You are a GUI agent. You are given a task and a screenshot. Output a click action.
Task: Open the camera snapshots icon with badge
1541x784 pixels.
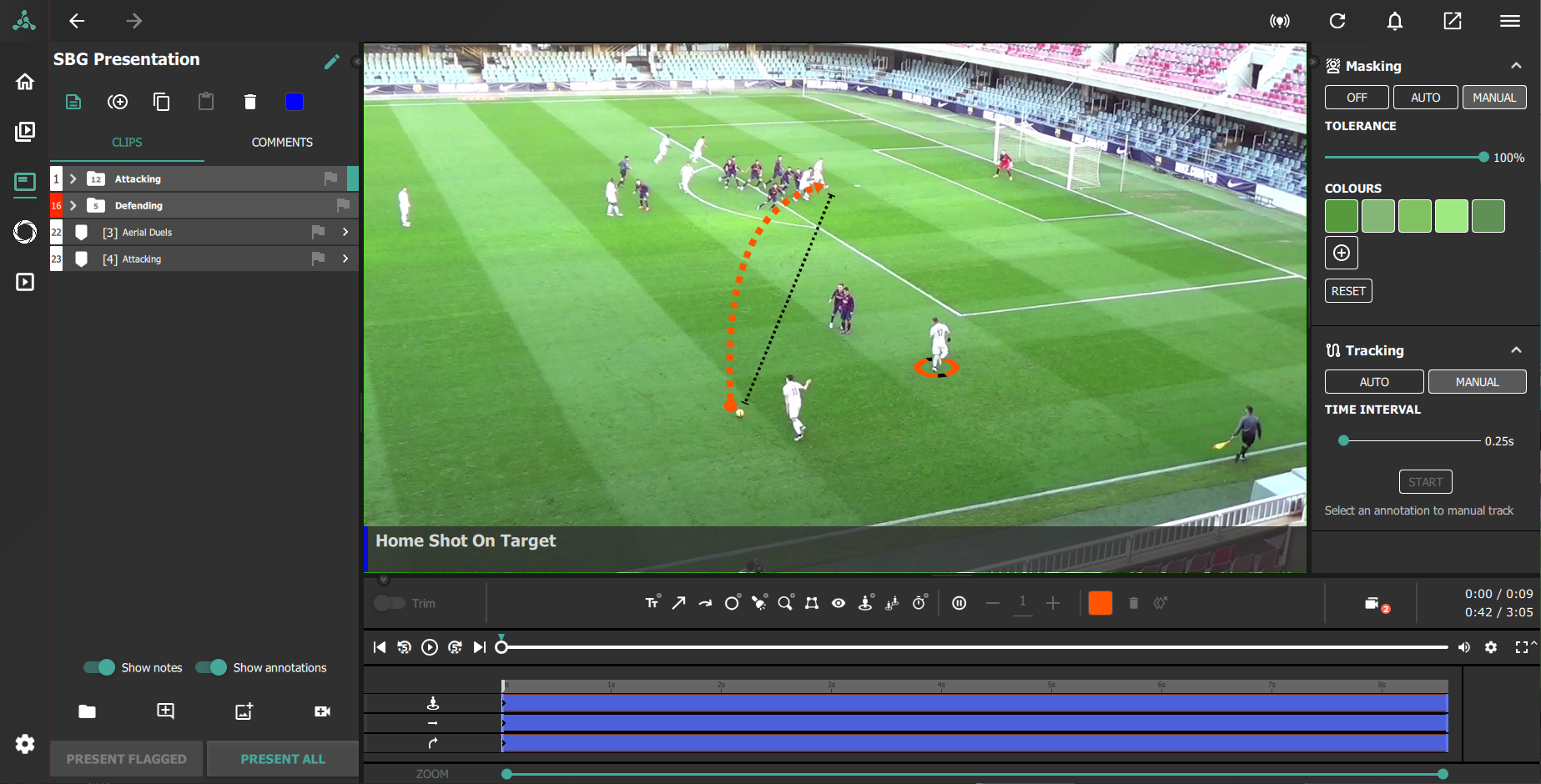1376,604
